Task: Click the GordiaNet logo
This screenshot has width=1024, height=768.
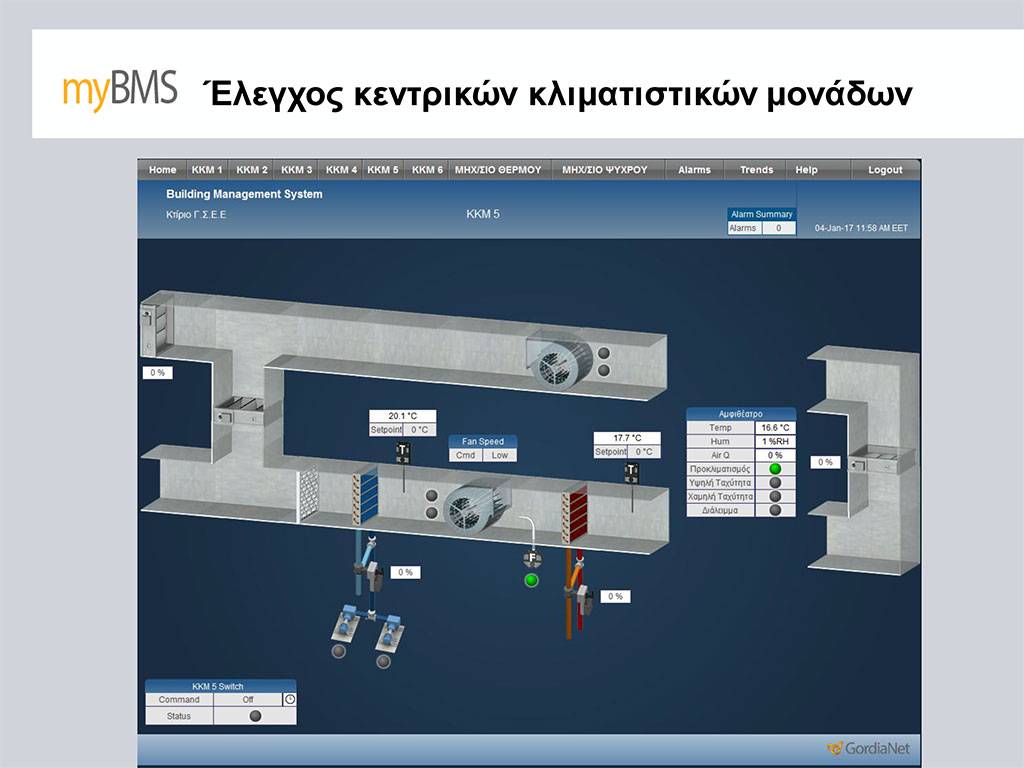Action: click(866, 749)
